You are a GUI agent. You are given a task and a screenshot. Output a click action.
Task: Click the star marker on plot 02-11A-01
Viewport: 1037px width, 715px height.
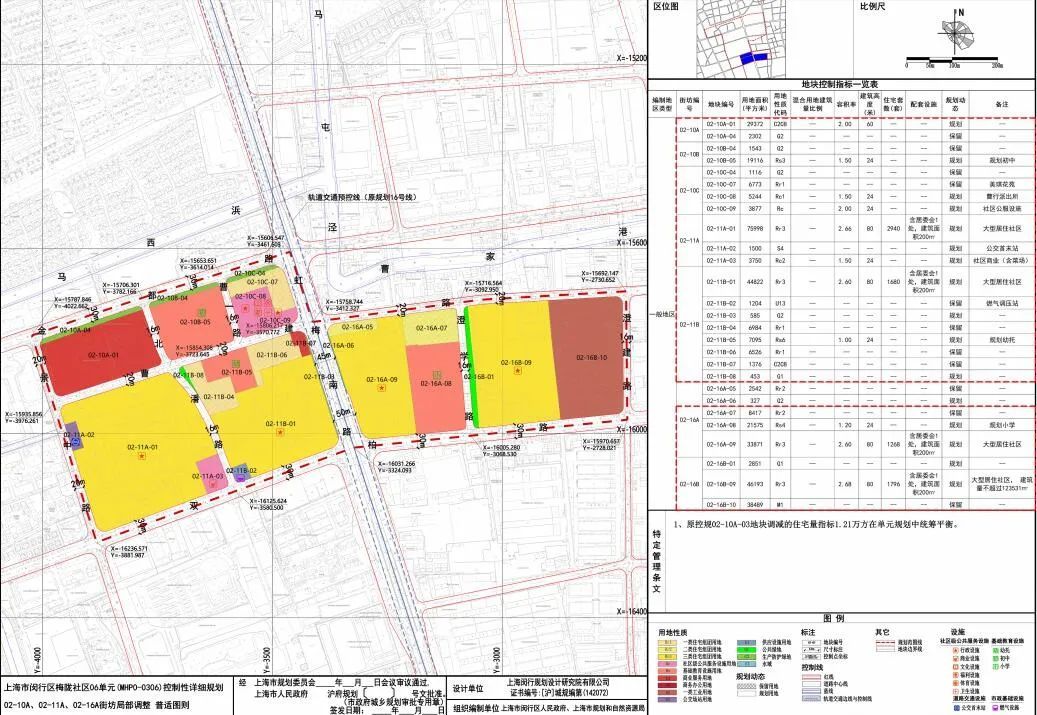(x=142, y=456)
